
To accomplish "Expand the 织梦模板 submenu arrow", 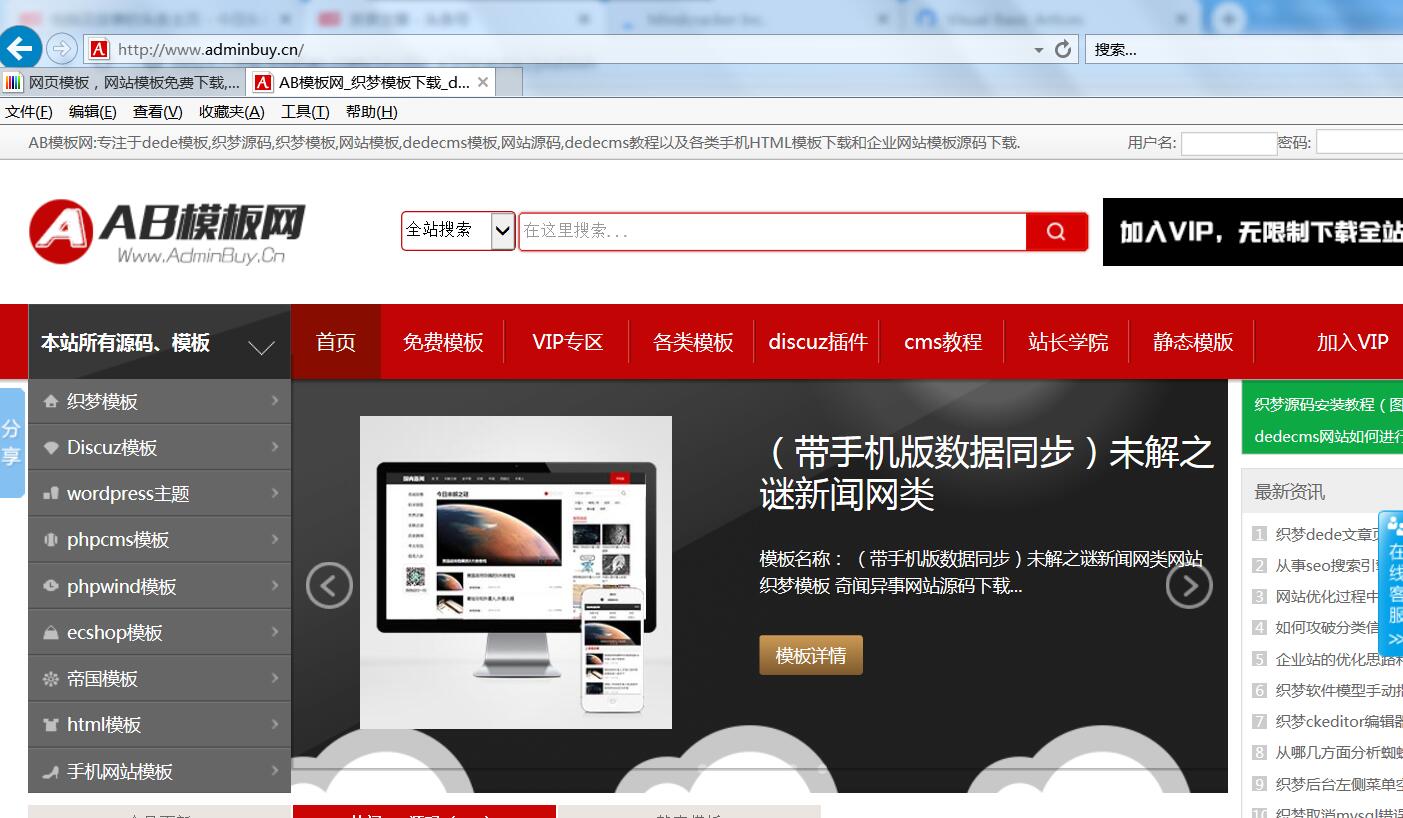I will click(278, 401).
